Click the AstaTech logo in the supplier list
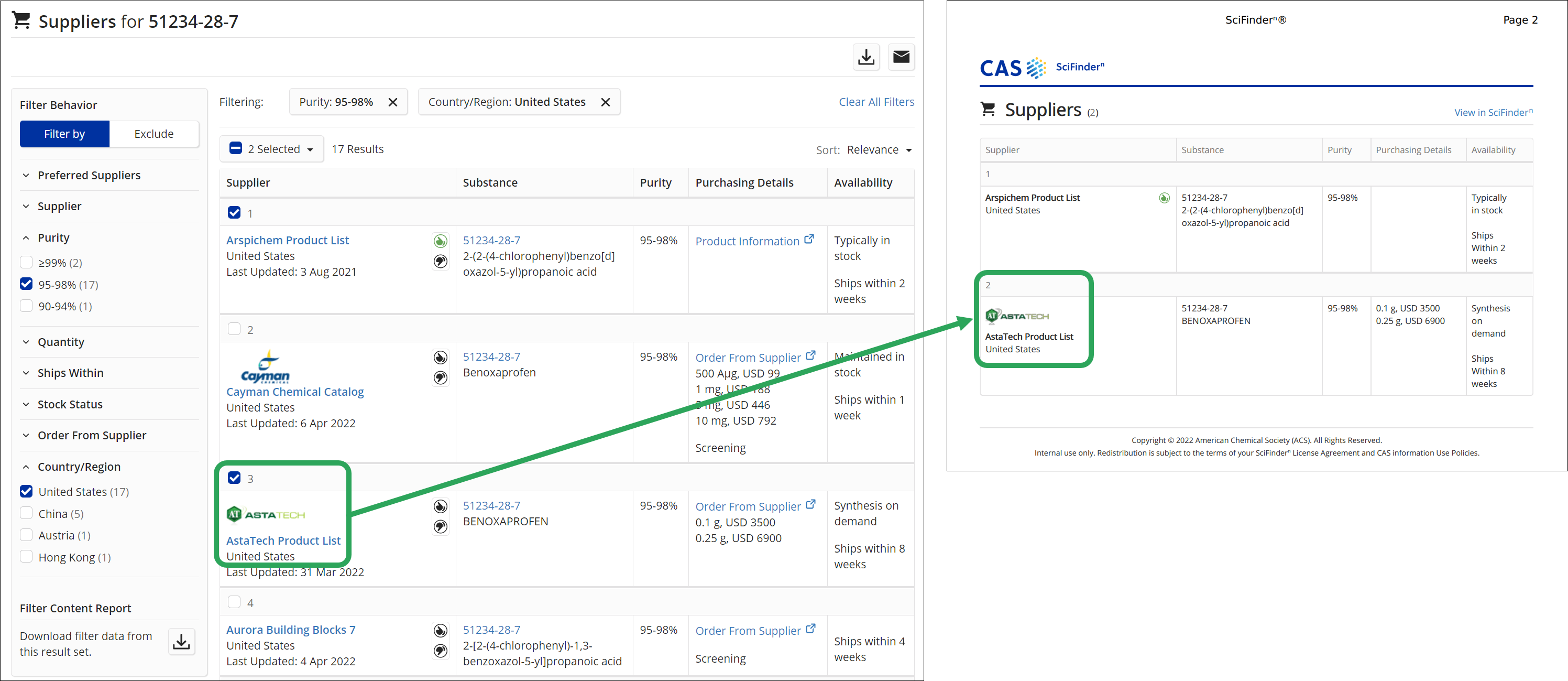Image resolution: width=1568 pixels, height=681 pixels. coord(266,515)
